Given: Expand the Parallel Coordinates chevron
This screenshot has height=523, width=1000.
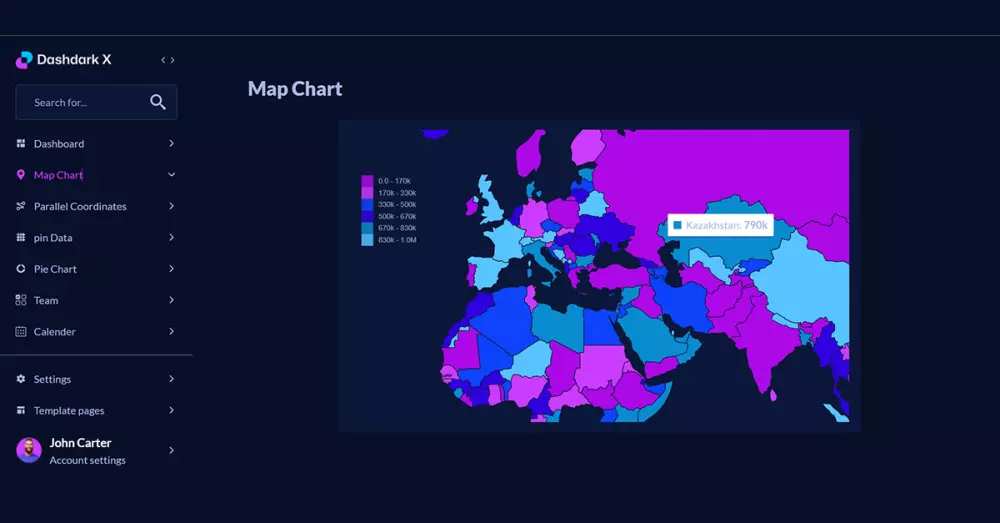Looking at the screenshot, I should (171, 206).
